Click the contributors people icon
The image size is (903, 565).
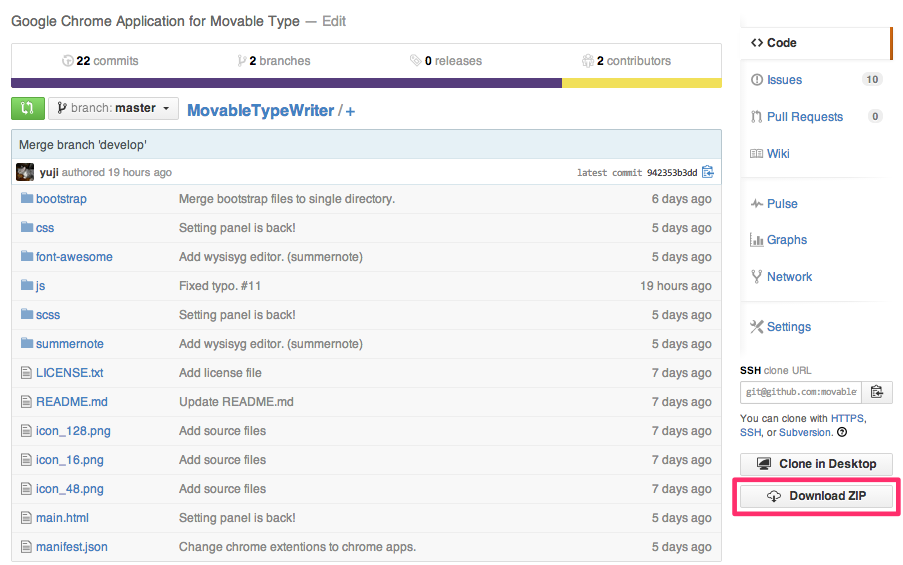pyautogui.click(x=587, y=60)
